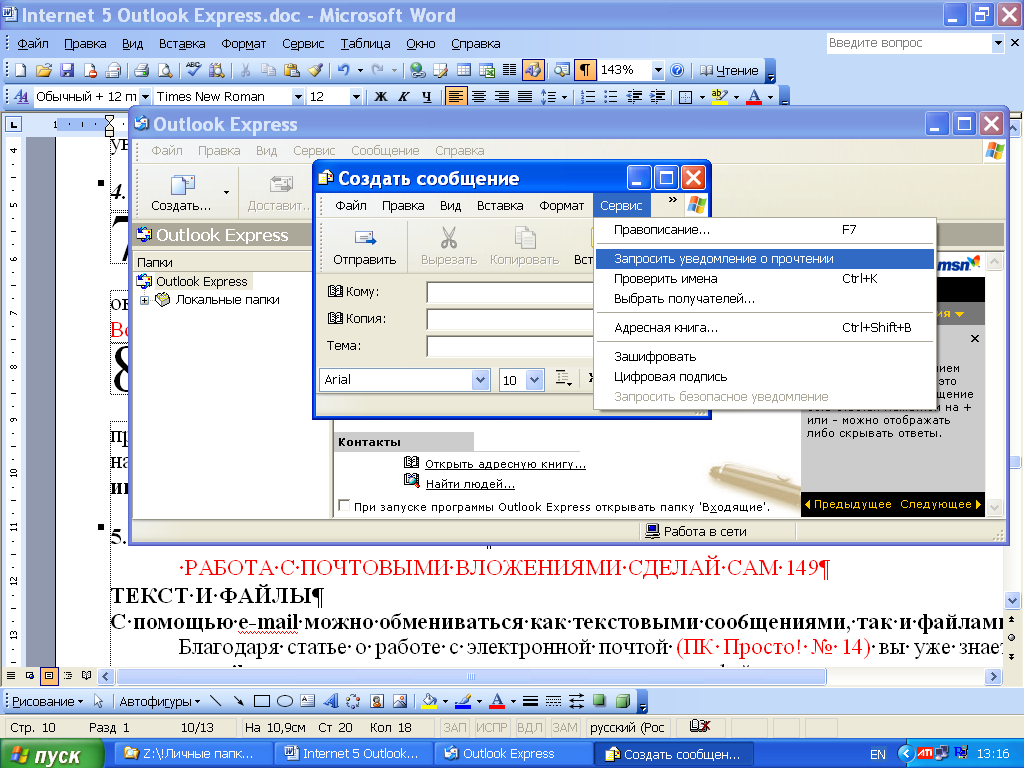Start a numbered list in Word

pos(587,97)
